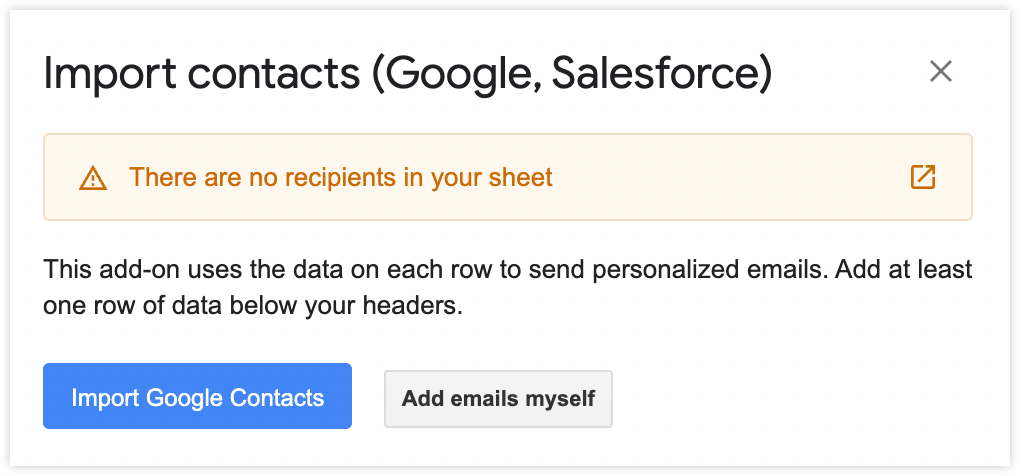Screen dimensions: 1020x476
Task: Close the Import contacts dialog
Action: 941,72
